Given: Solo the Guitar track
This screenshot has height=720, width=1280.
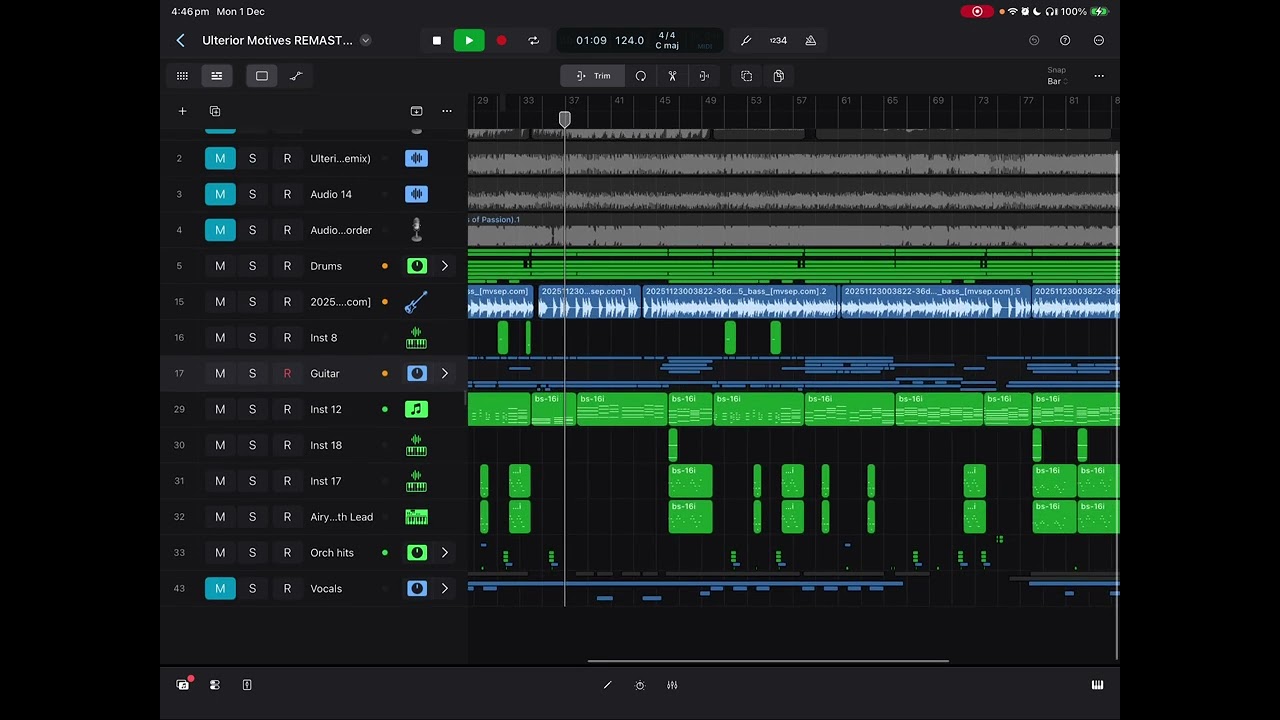Looking at the screenshot, I should click(x=252, y=373).
